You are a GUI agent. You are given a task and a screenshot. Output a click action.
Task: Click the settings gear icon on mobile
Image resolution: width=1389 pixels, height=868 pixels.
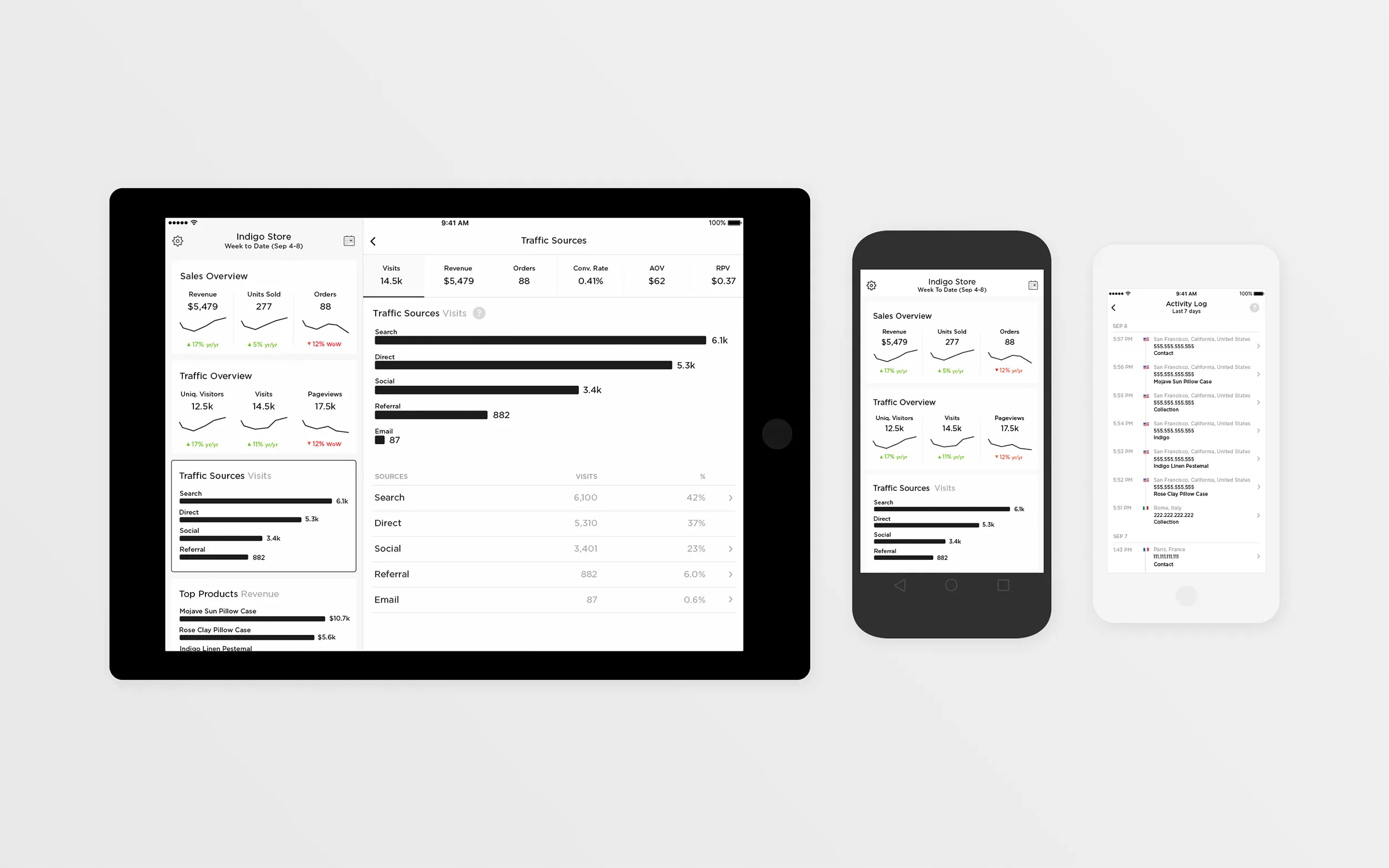tap(870, 284)
